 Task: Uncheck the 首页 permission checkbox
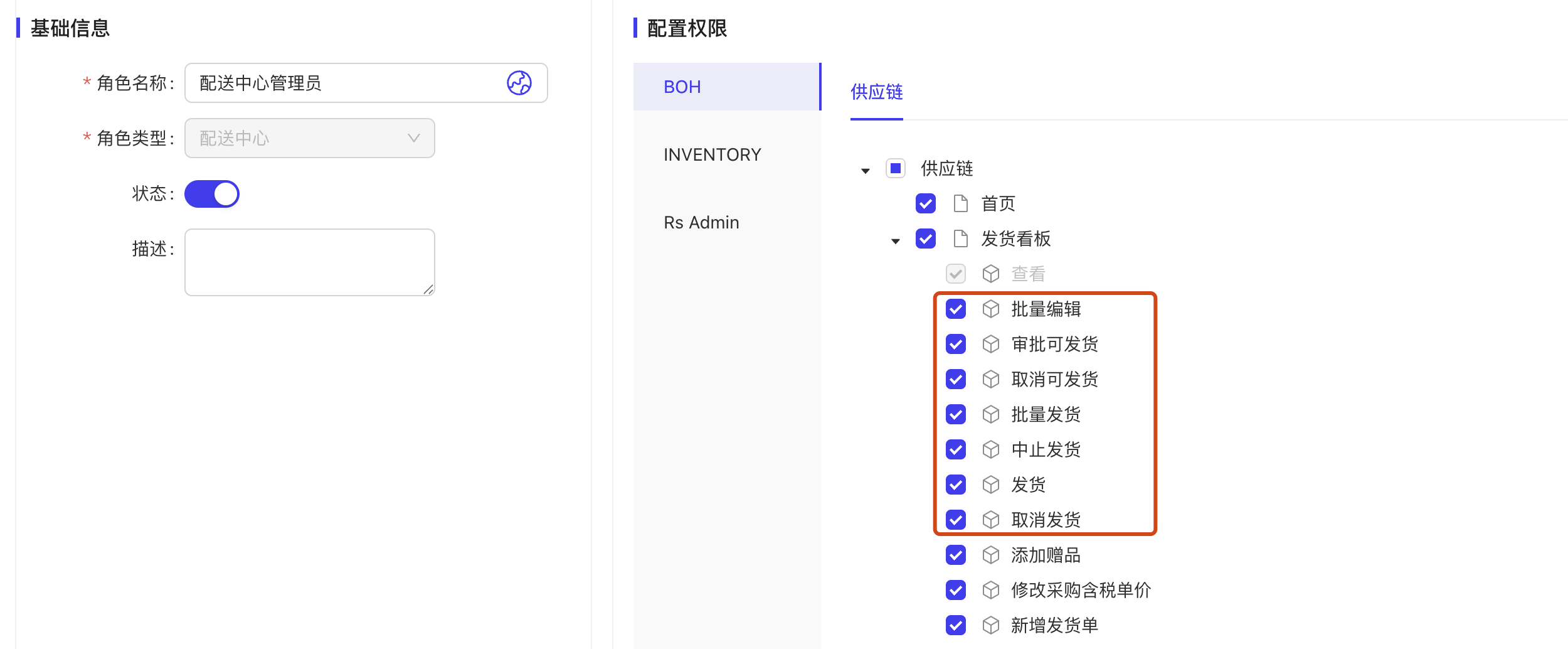[925, 203]
